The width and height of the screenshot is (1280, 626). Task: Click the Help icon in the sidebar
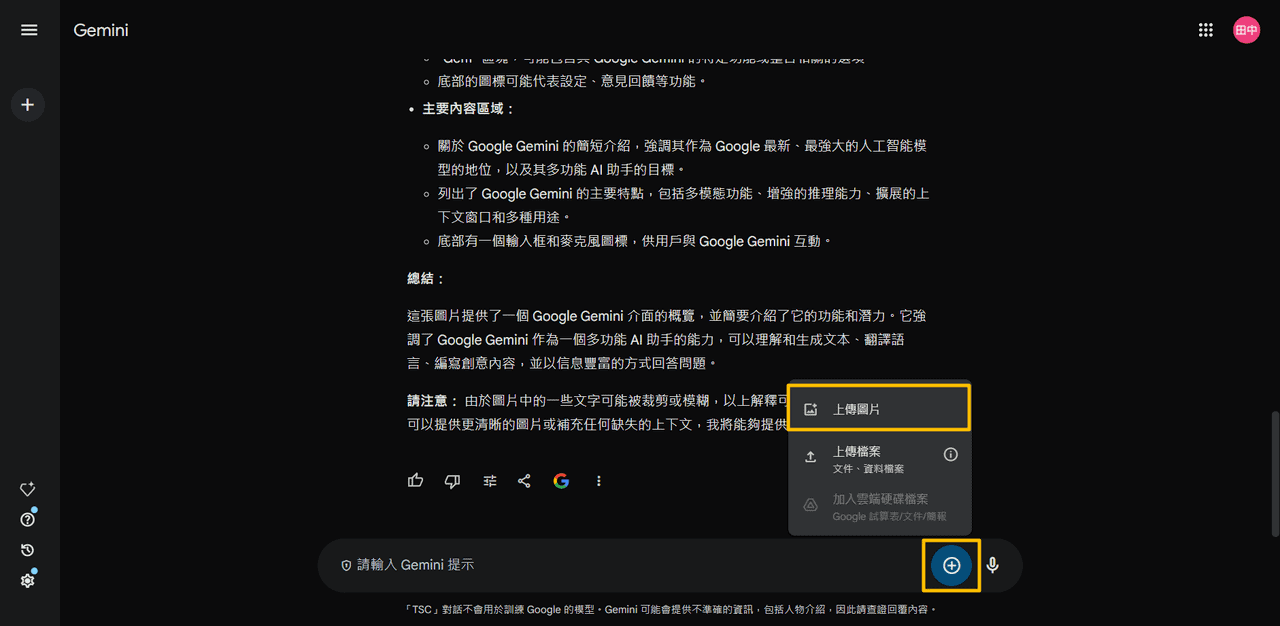point(27,519)
